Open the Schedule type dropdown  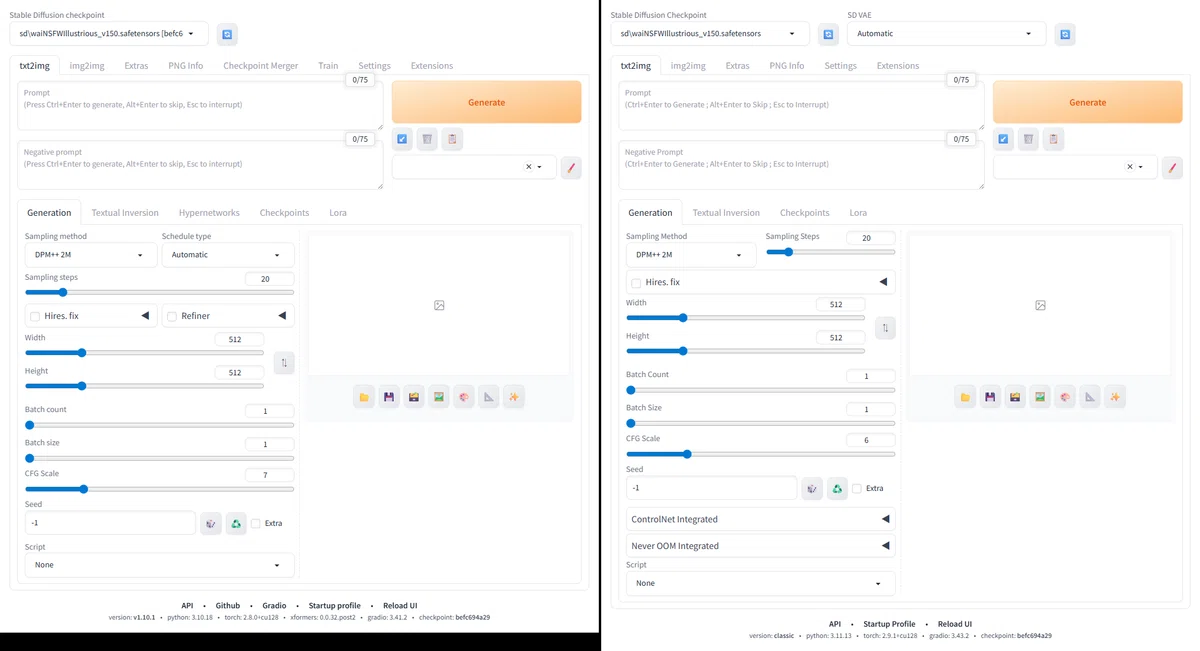[x=228, y=255]
